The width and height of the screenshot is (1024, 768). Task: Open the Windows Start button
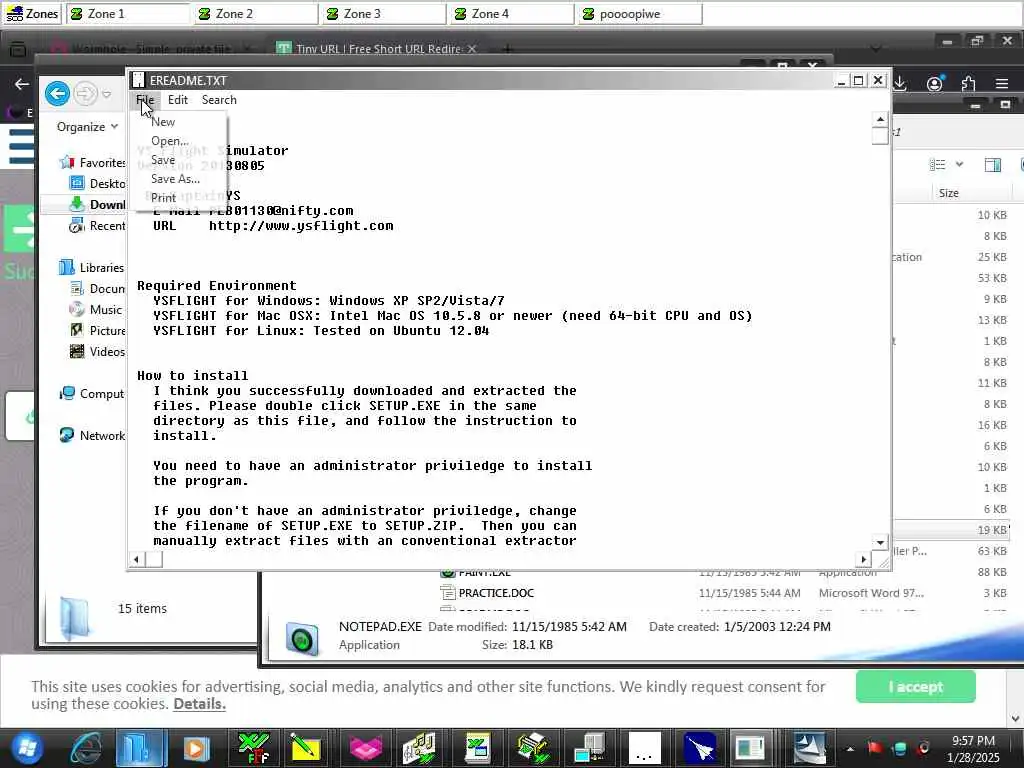pos(26,748)
